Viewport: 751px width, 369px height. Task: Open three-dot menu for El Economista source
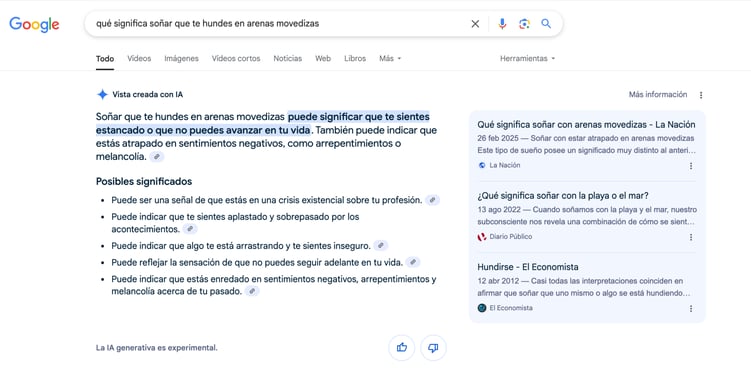pyautogui.click(x=691, y=309)
